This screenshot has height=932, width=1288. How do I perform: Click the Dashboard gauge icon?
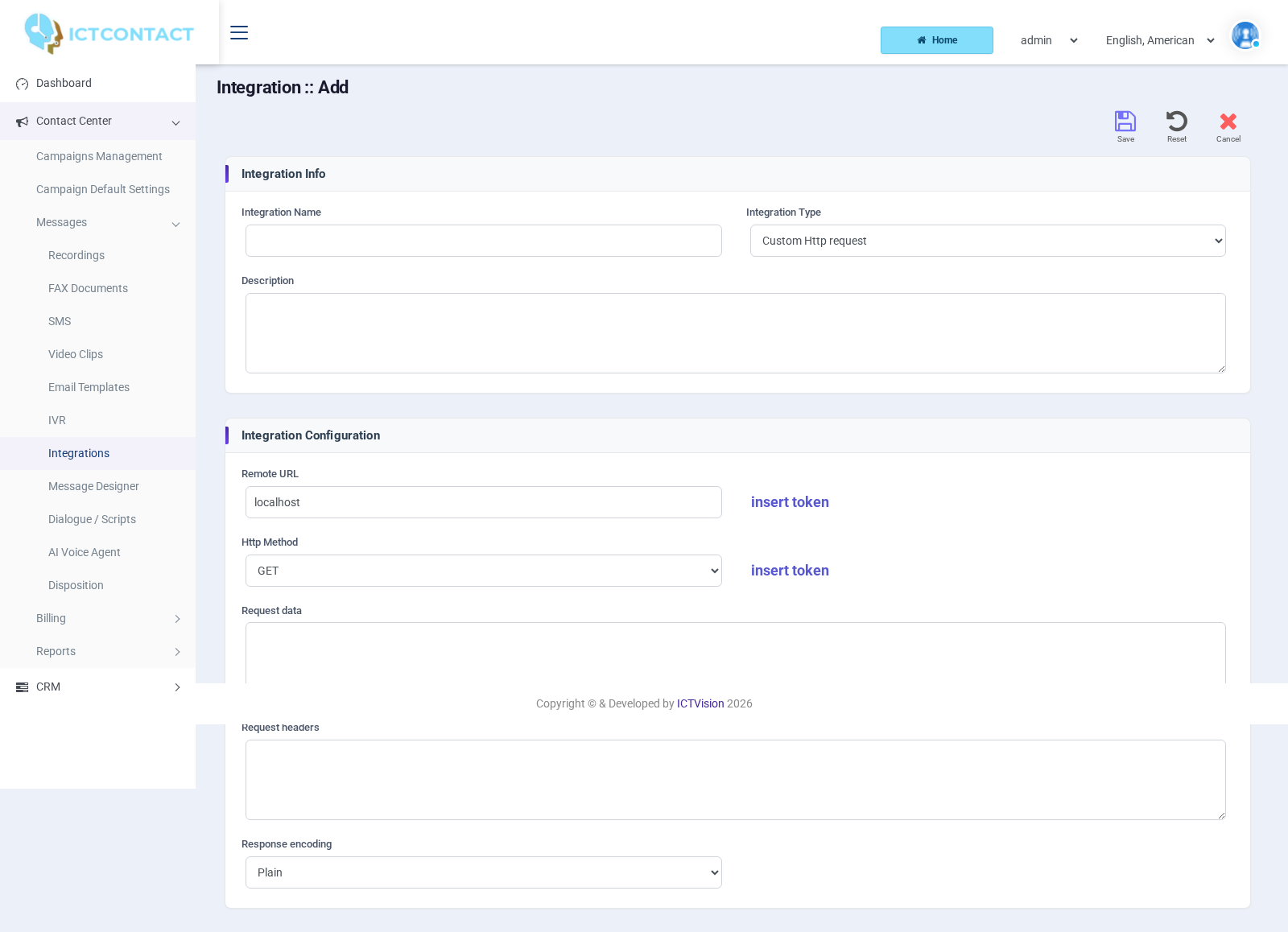pyautogui.click(x=23, y=84)
